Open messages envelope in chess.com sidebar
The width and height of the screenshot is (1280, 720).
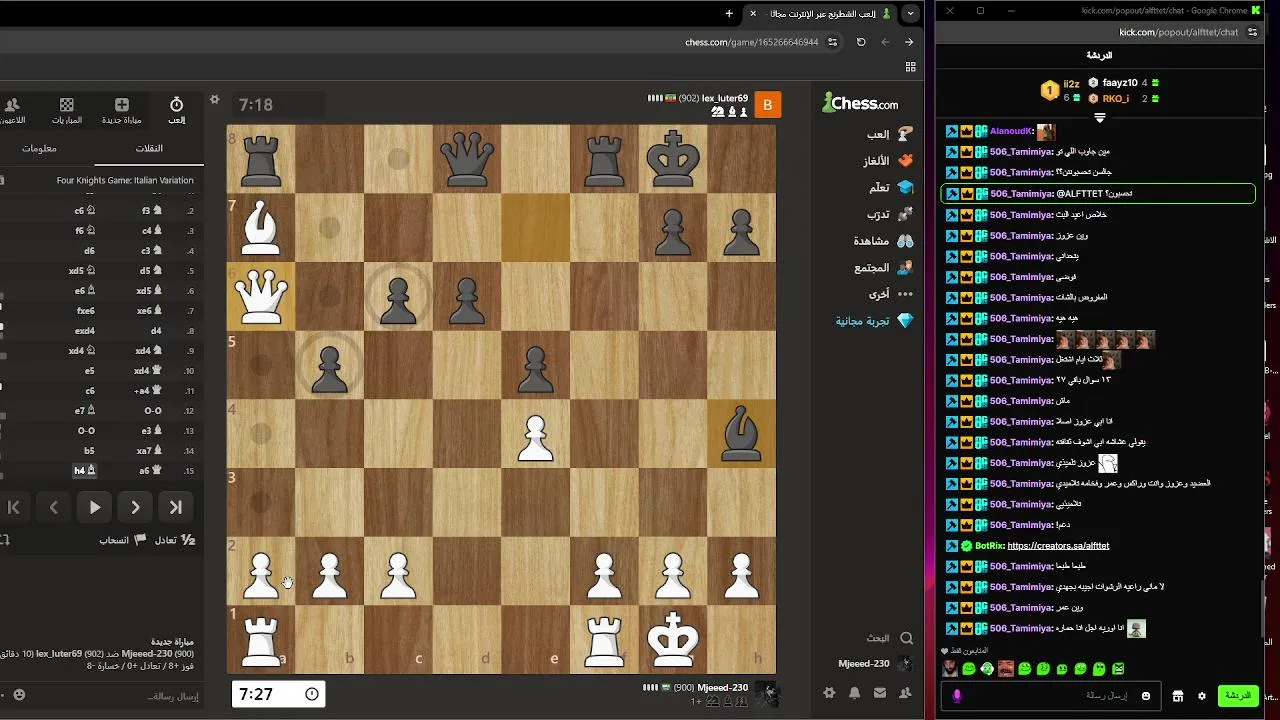click(880, 692)
